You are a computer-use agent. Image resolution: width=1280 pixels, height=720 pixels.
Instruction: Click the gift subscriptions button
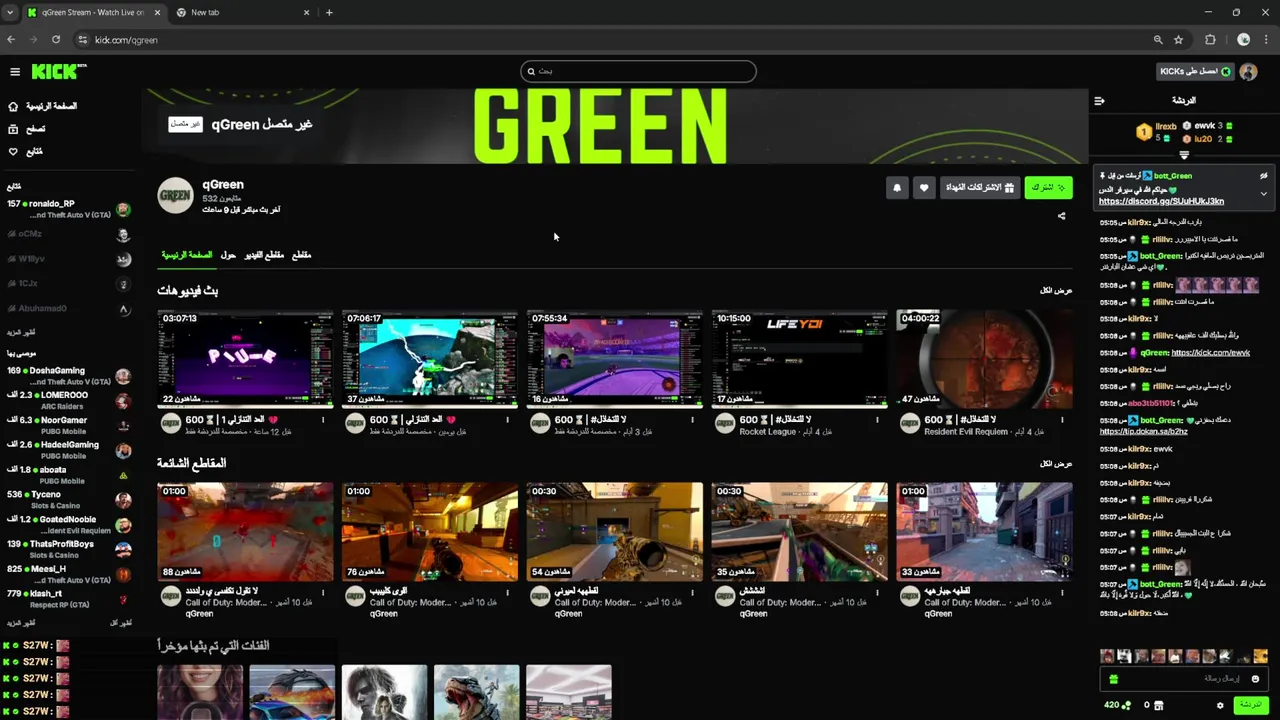[x=980, y=188]
